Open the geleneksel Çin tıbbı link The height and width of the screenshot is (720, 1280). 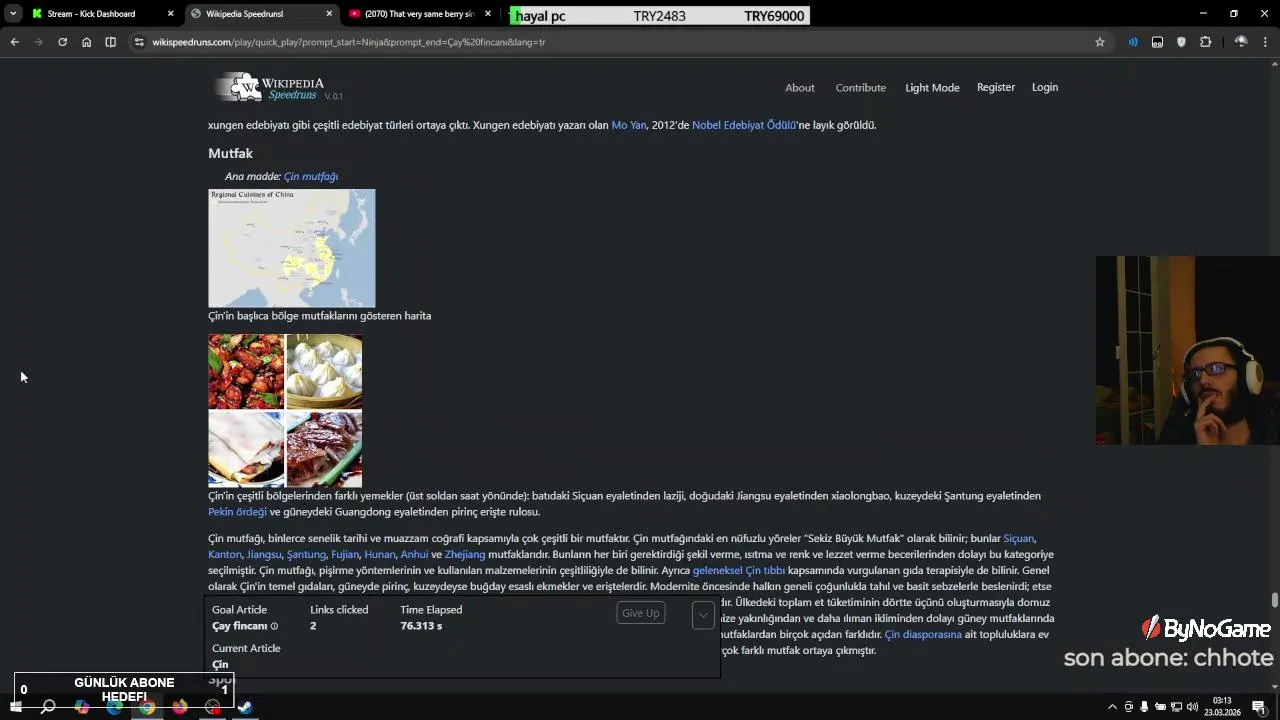[739, 570]
